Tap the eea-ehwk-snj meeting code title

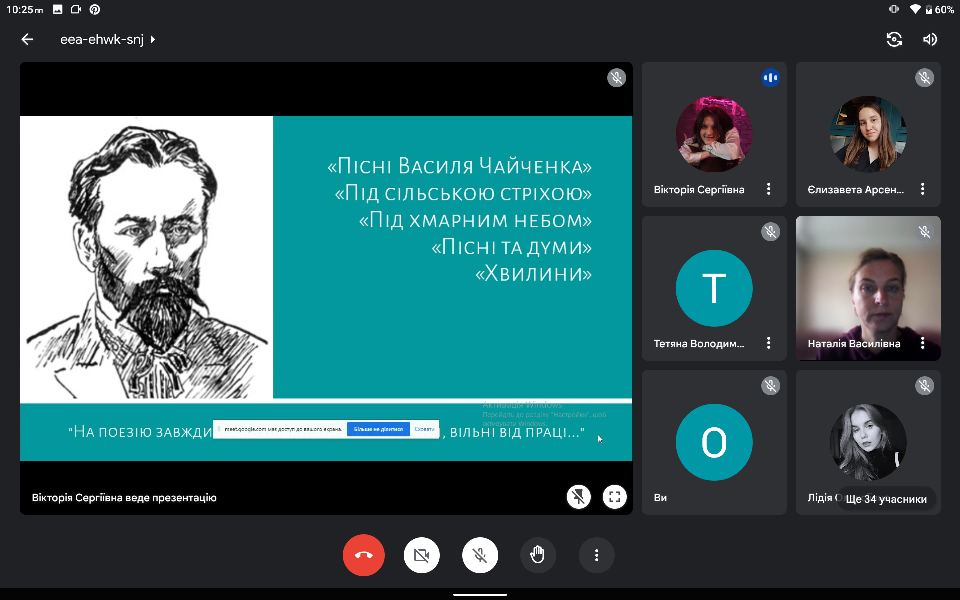pyautogui.click(x=102, y=40)
